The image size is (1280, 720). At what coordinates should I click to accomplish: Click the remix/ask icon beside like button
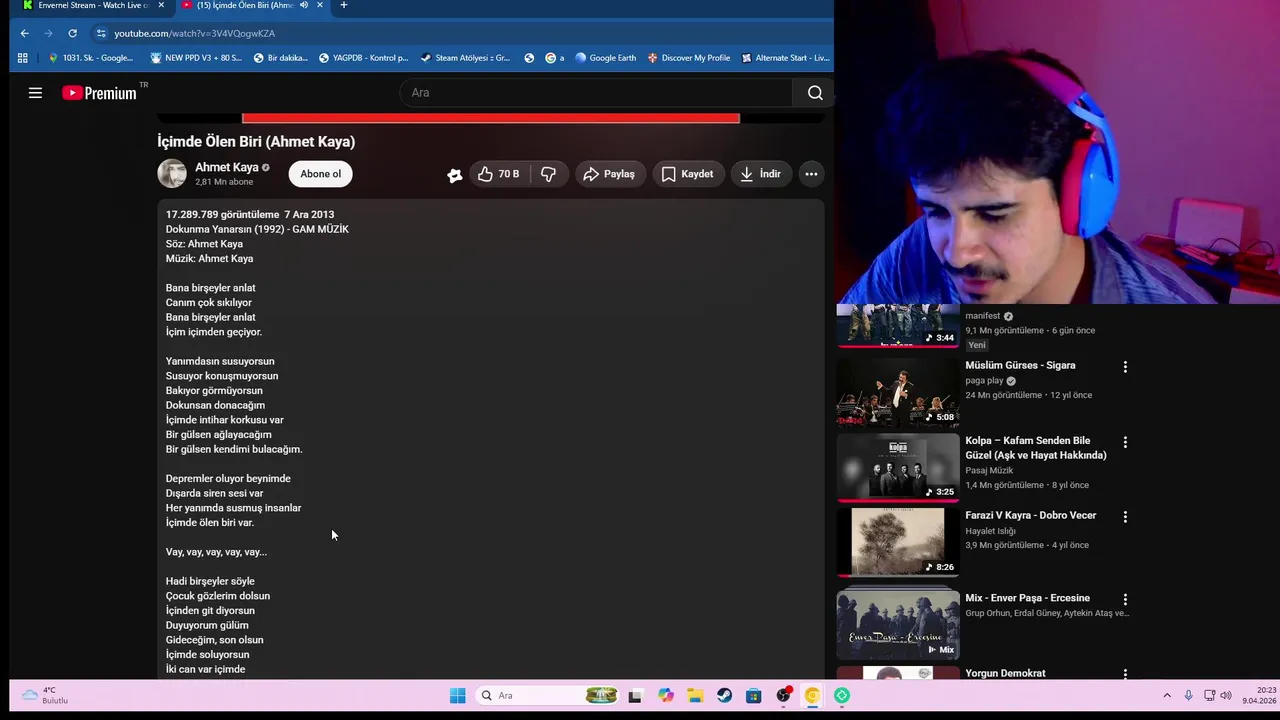[x=455, y=175]
